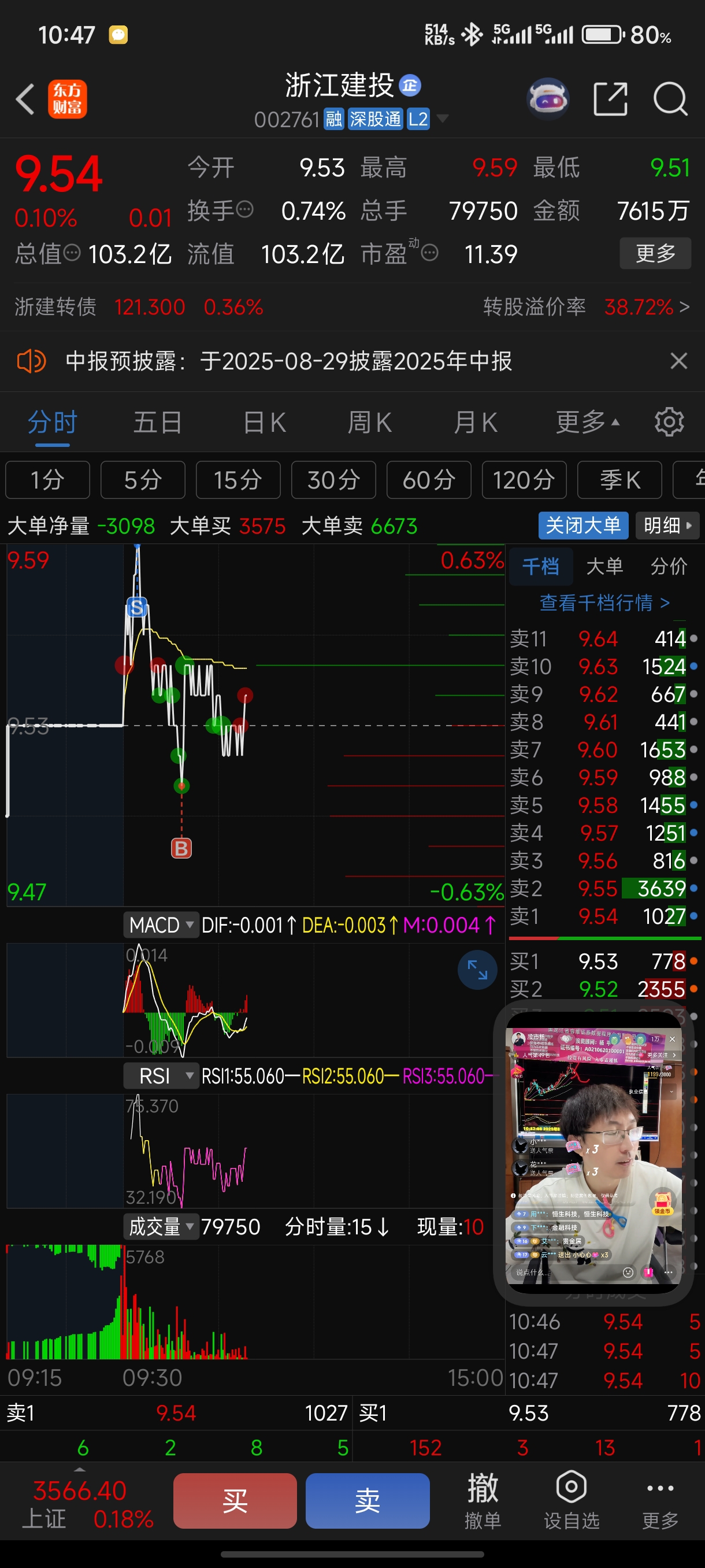Screen dimensions: 705x1568
Task: Expand the stock code dropdown arrow
Action: tap(443, 118)
